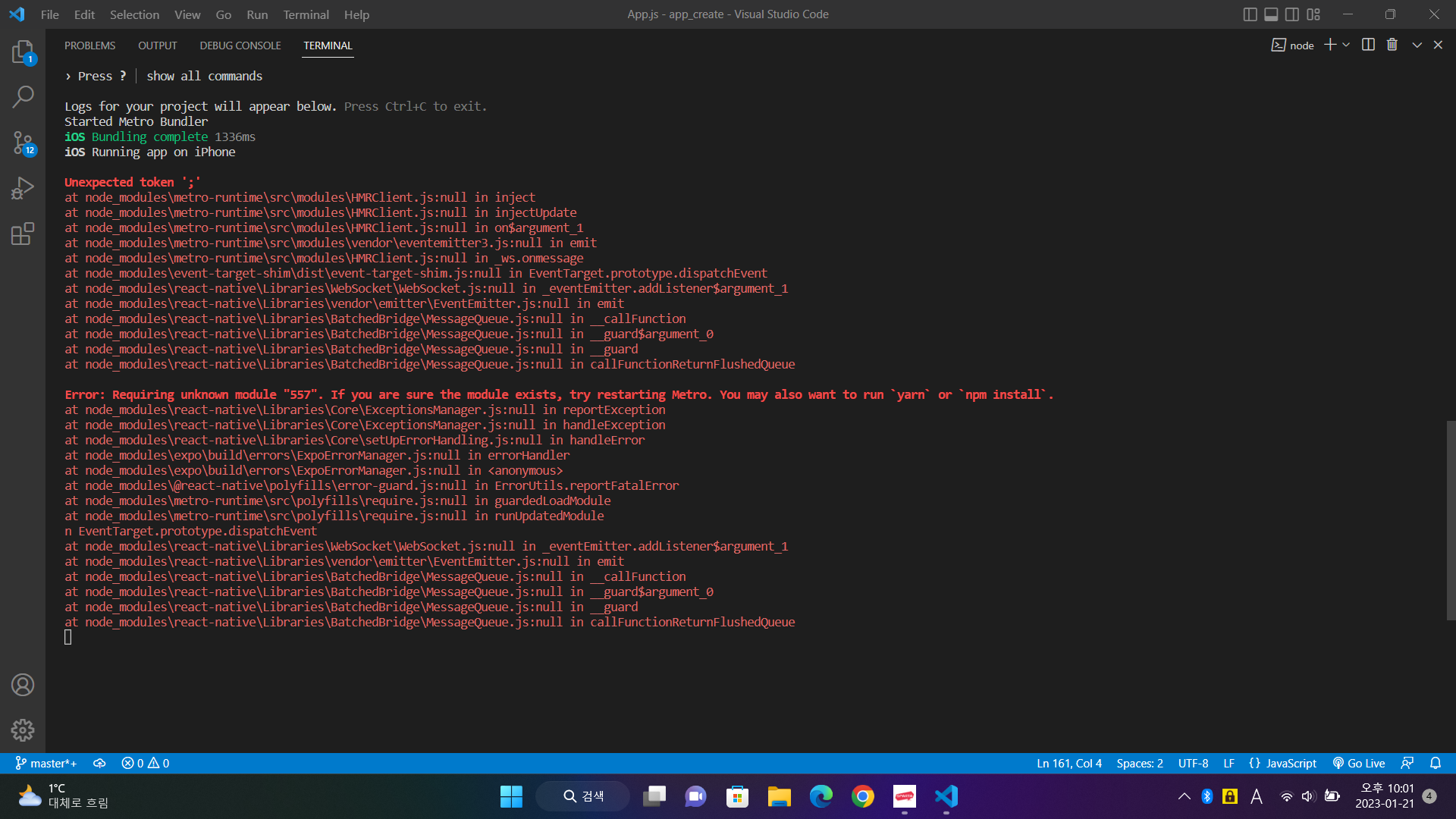Image resolution: width=1456 pixels, height=819 pixels.
Task: Open the notification center count badge
Action: click(1429, 796)
